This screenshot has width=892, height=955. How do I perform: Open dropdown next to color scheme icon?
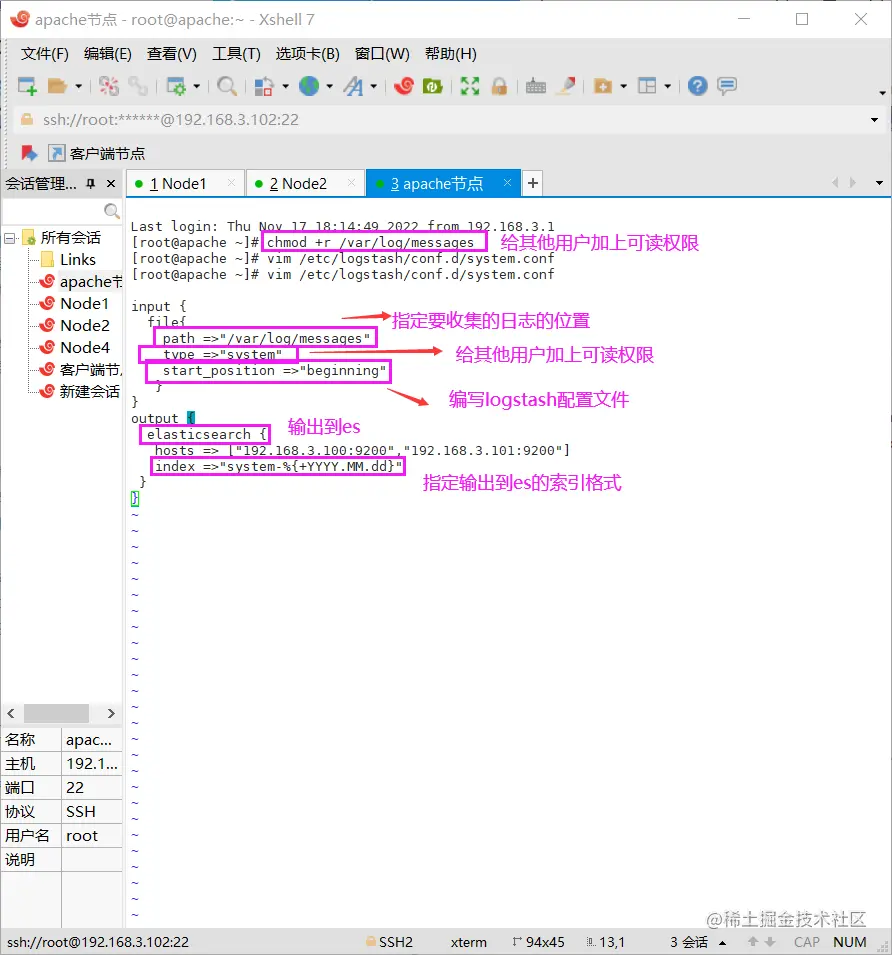(285, 86)
